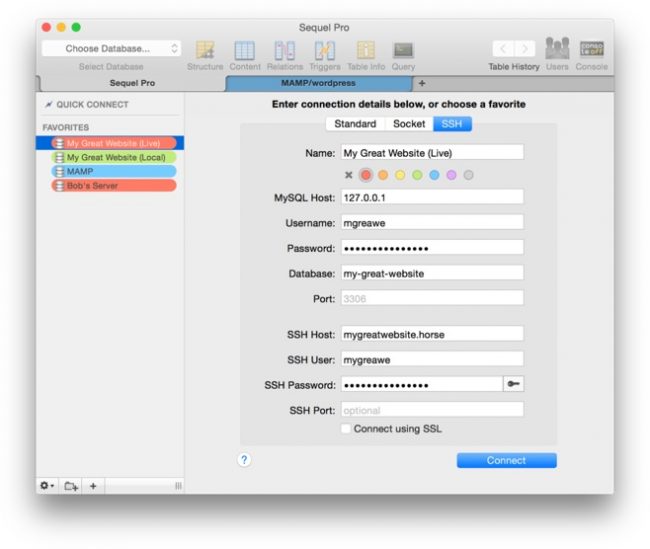Select the purple color swatch
The image size is (650, 549).
tap(451, 175)
